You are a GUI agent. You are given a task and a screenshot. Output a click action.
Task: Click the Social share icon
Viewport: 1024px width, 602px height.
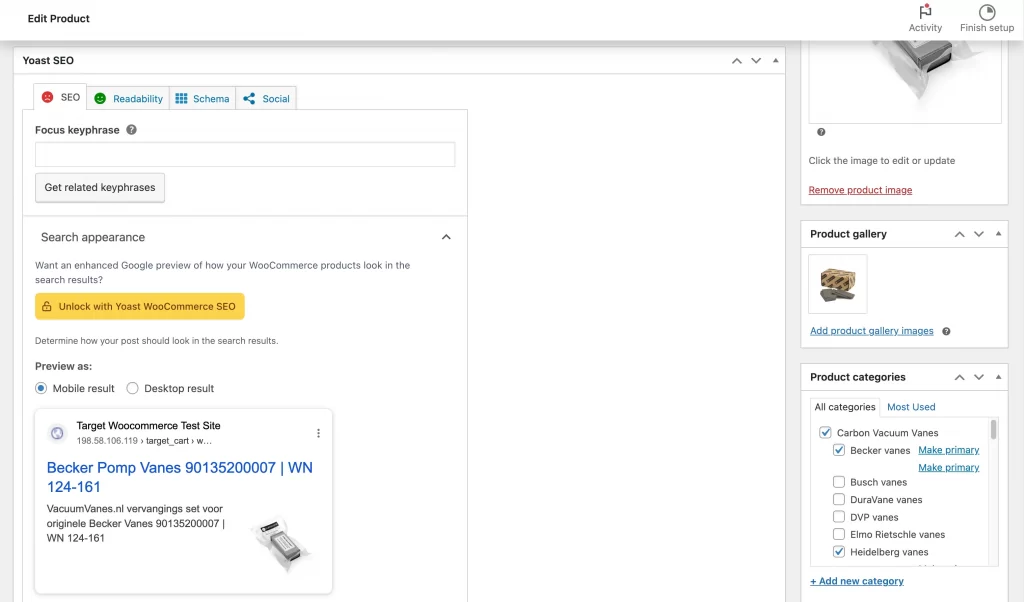[249, 99]
